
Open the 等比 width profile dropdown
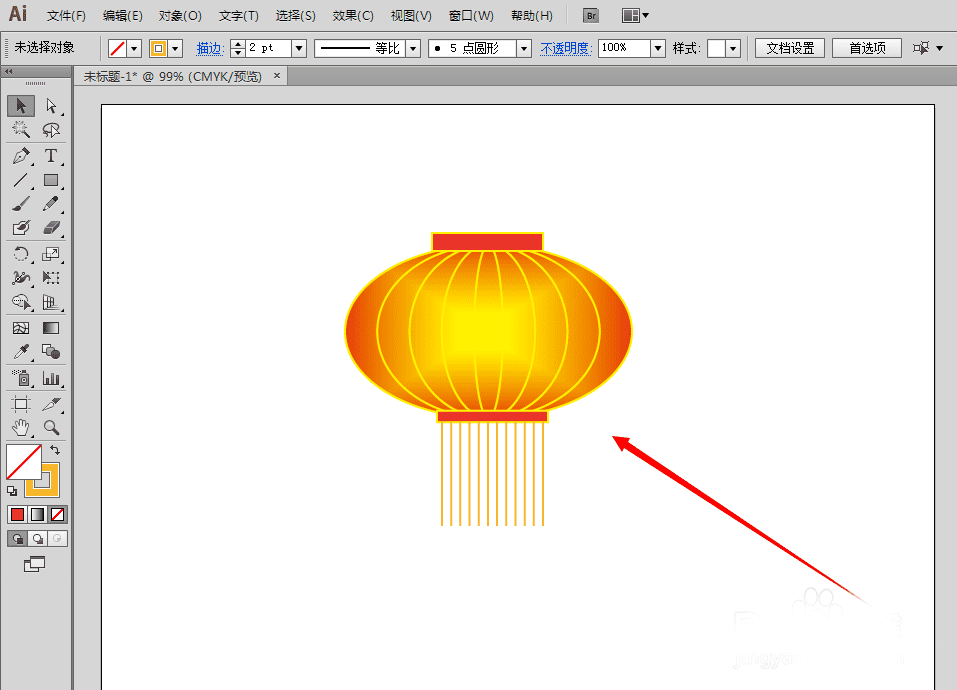click(413, 48)
